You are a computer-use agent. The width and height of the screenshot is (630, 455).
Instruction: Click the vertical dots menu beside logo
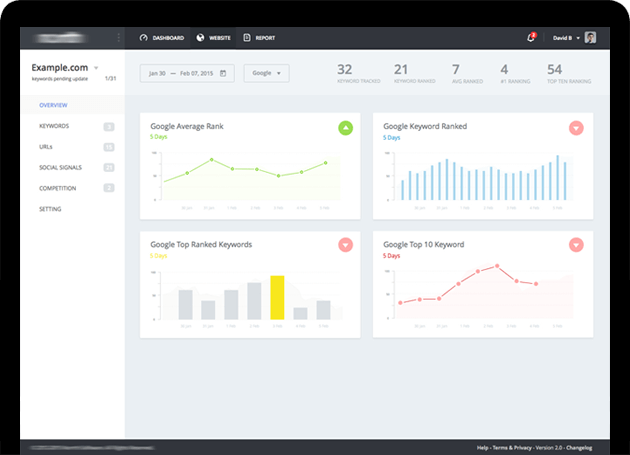tap(119, 38)
